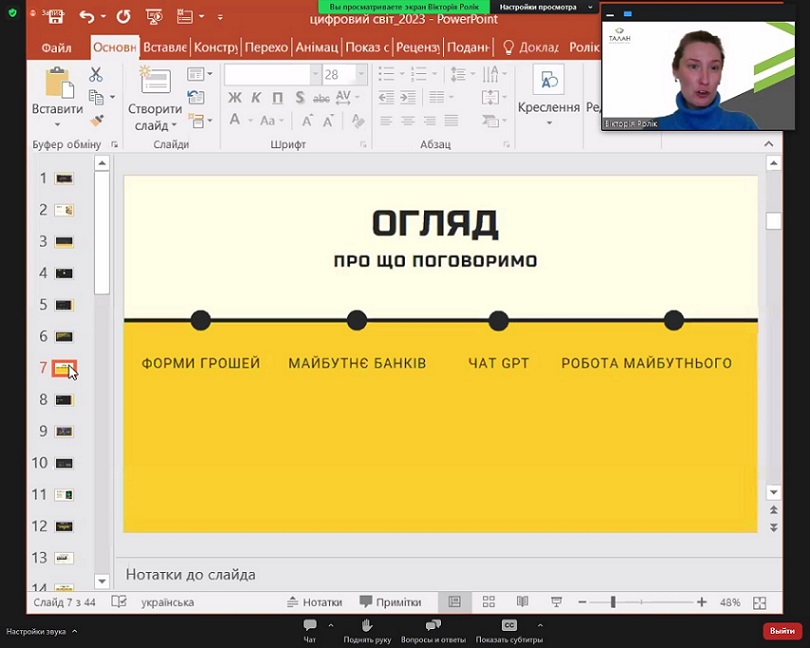This screenshot has height=648, width=810.
Task: Click the Cut scissors icon
Action: (x=96, y=74)
